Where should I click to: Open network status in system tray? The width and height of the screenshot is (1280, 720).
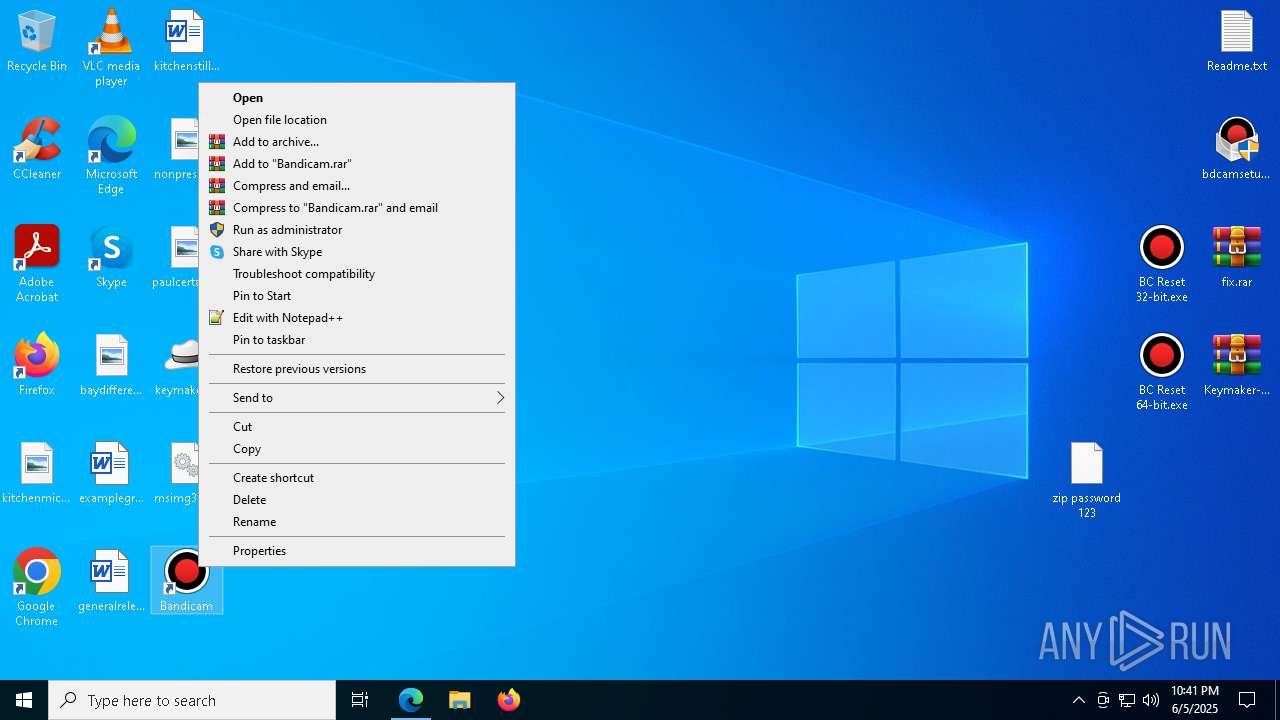(x=1127, y=700)
